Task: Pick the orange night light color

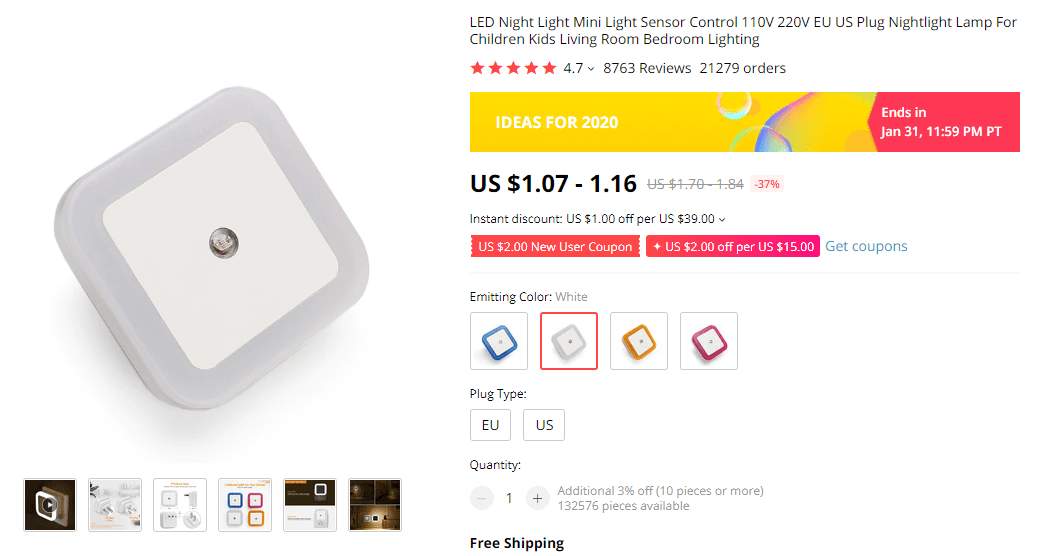Action: point(639,341)
